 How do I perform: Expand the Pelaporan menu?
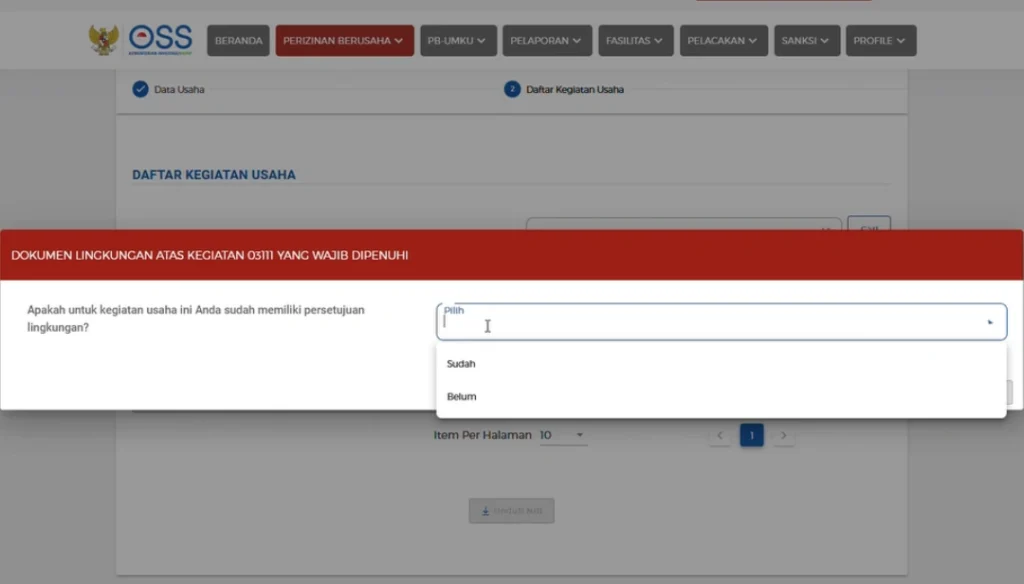pos(547,41)
